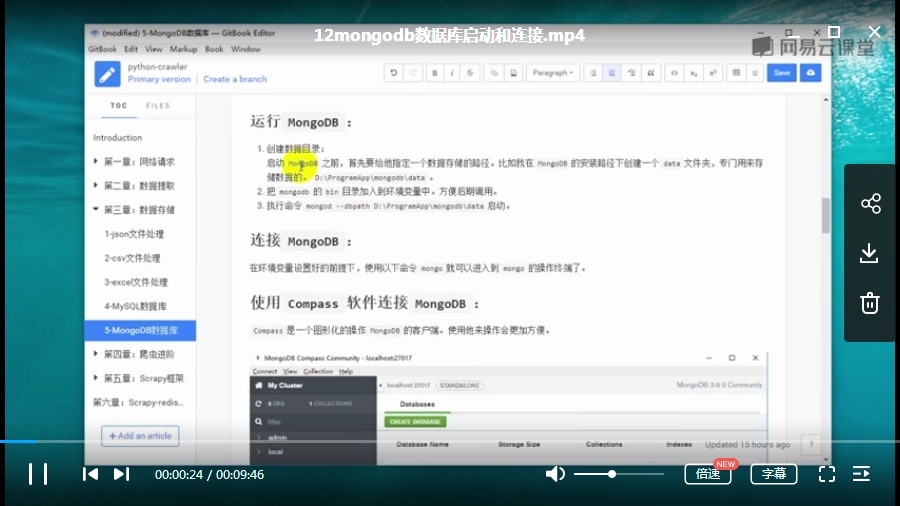Open the Markup menu

(x=183, y=49)
